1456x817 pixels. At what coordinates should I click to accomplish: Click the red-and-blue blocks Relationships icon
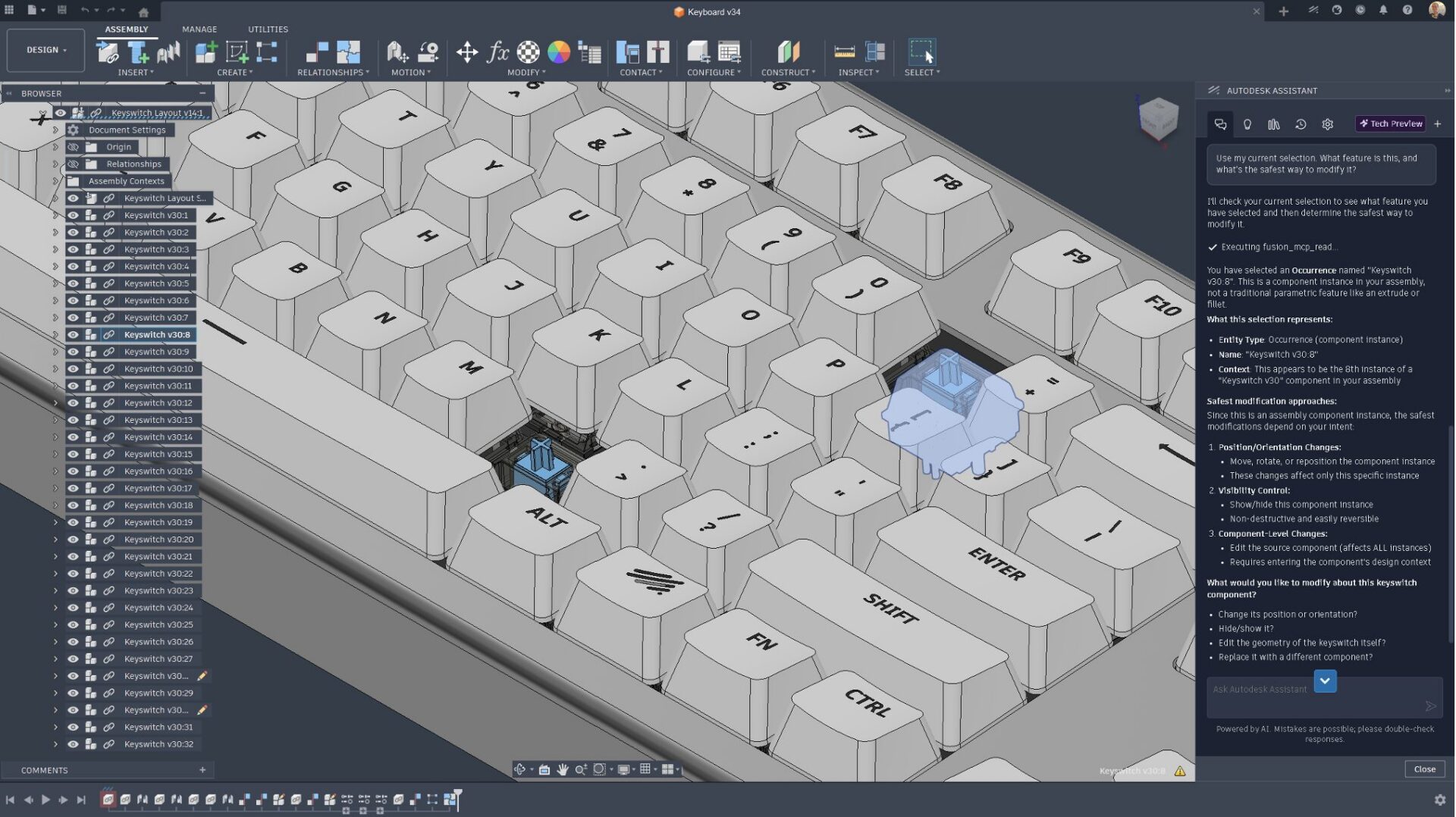317,52
